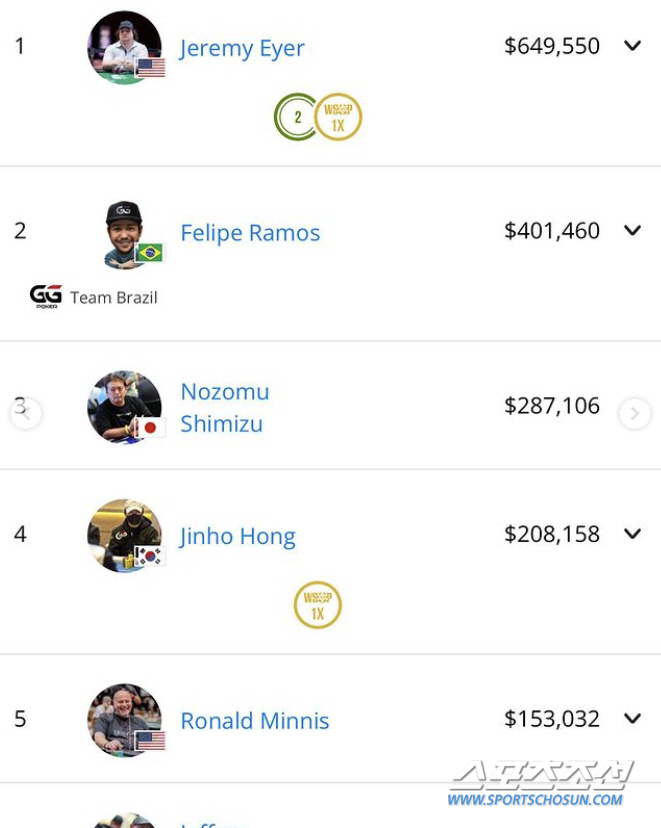Open Felipe Ramos player profile link
Viewport: 661px width, 828px height.
[250, 233]
